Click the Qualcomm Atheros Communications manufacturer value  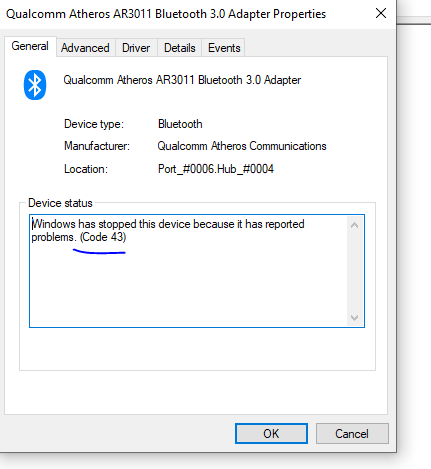(242, 146)
